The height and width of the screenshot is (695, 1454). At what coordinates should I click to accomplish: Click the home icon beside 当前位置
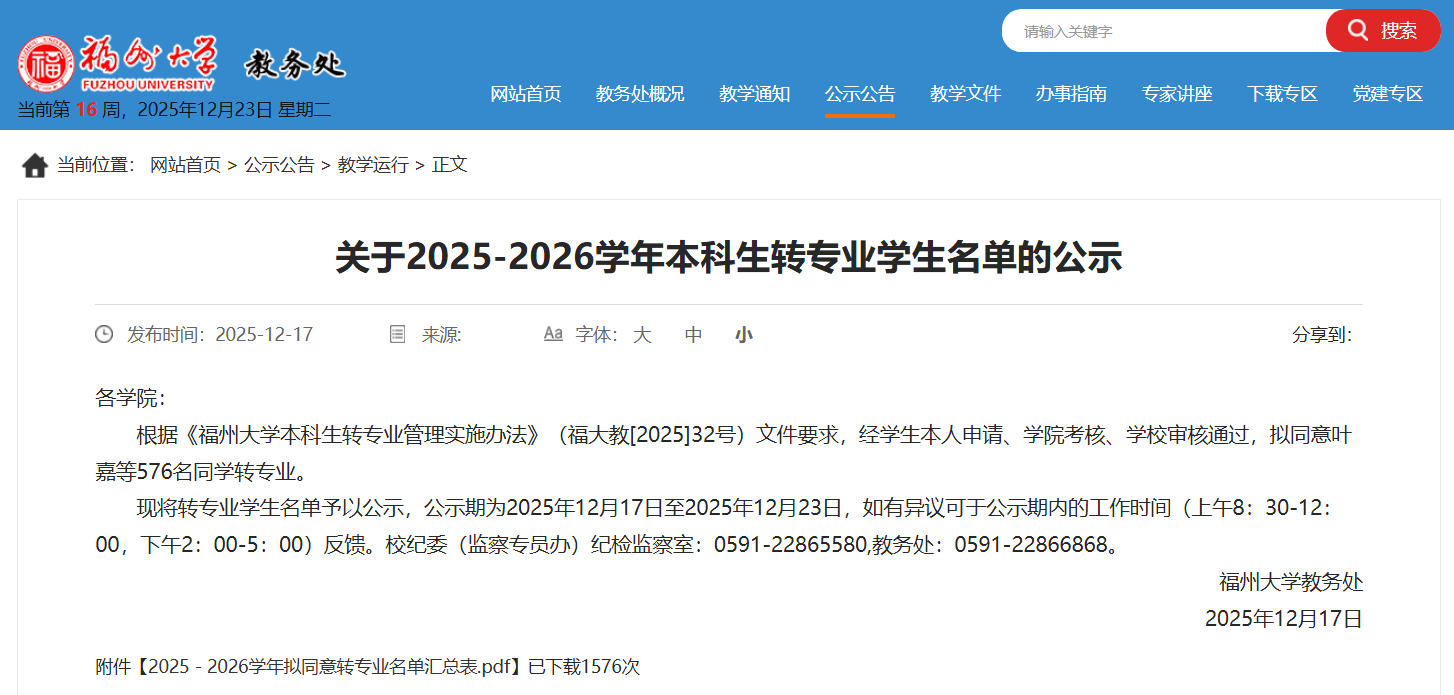click(x=35, y=166)
